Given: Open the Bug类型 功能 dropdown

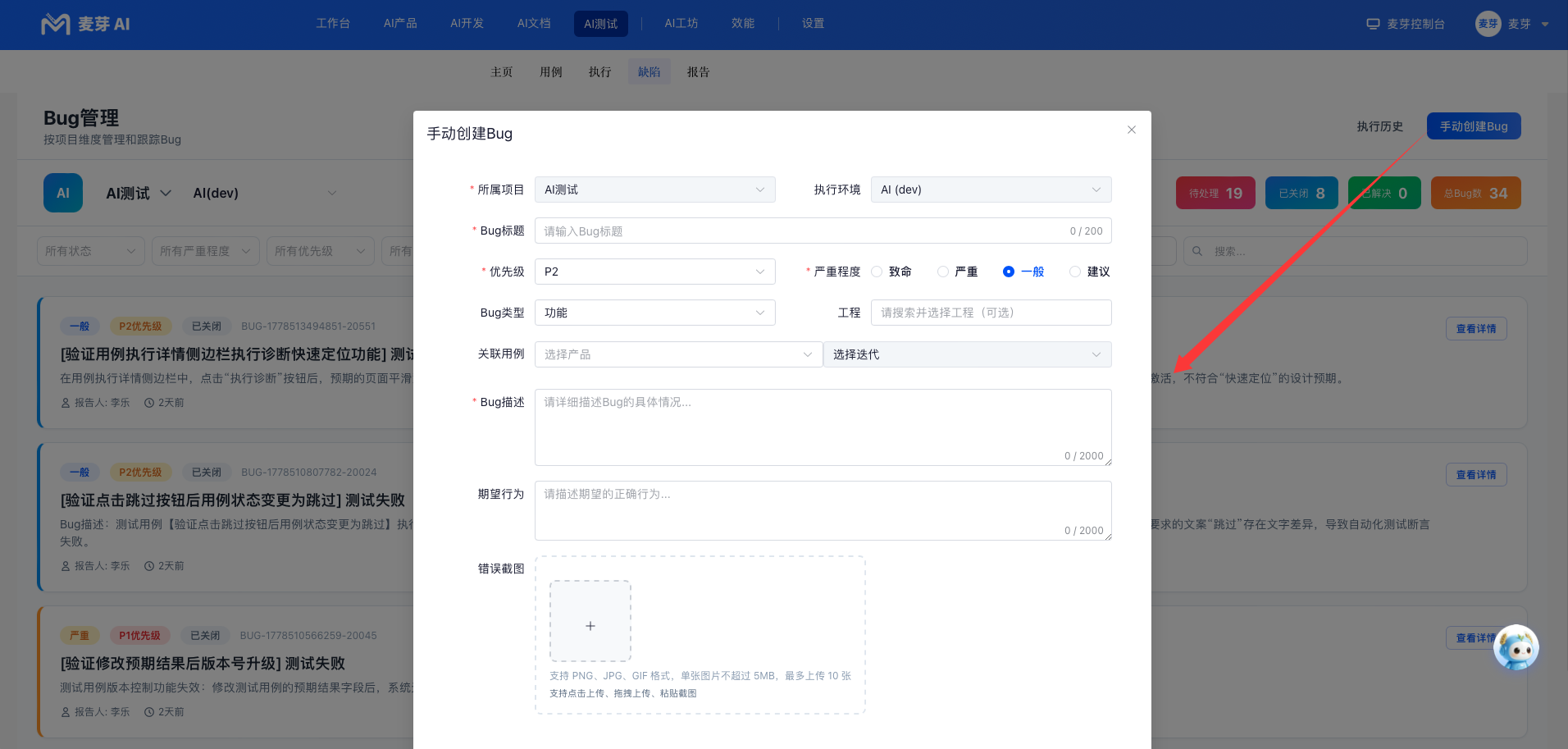Looking at the screenshot, I should pyautogui.click(x=655, y=313).
